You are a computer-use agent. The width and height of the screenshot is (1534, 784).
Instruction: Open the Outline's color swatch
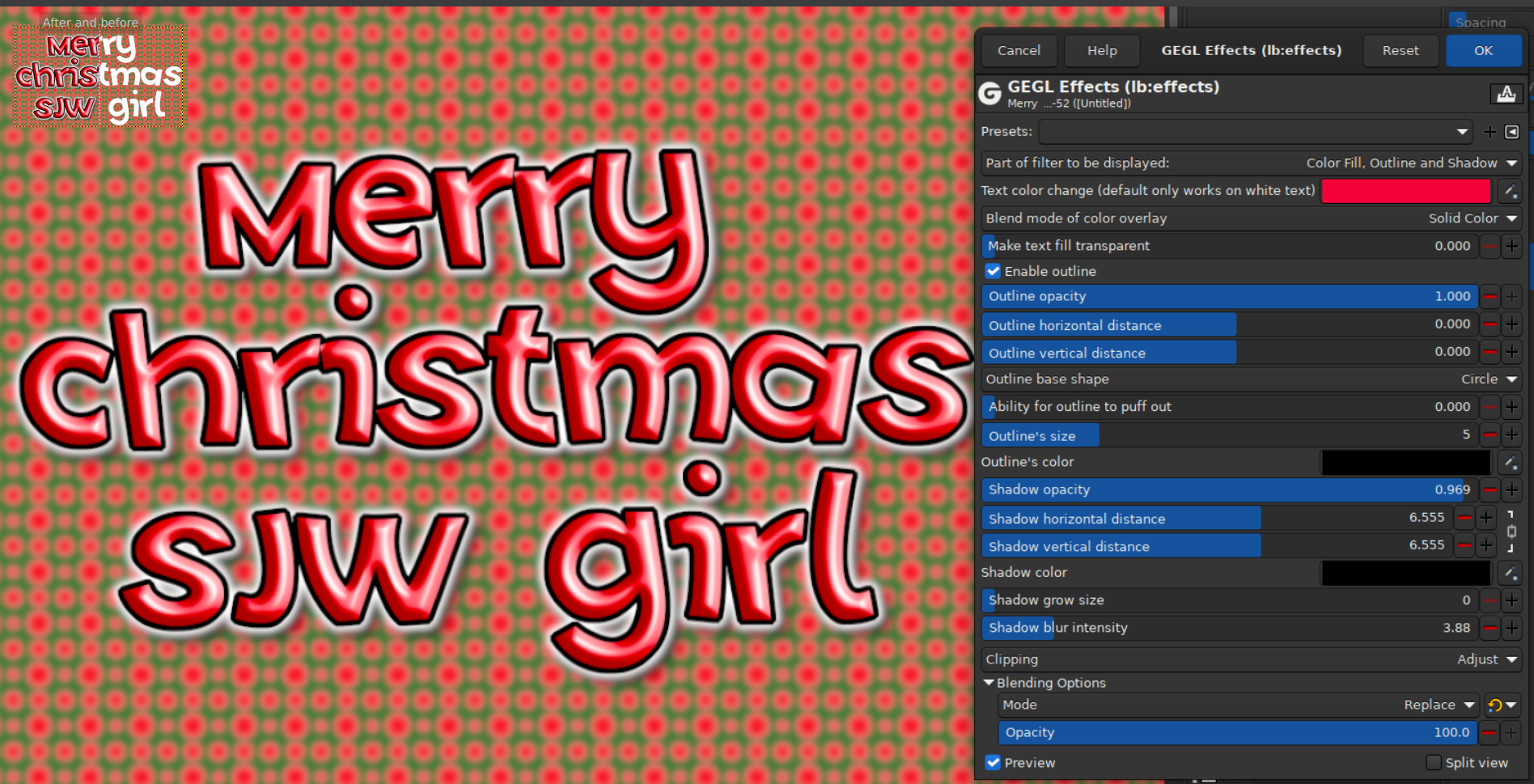(1406, 463)
